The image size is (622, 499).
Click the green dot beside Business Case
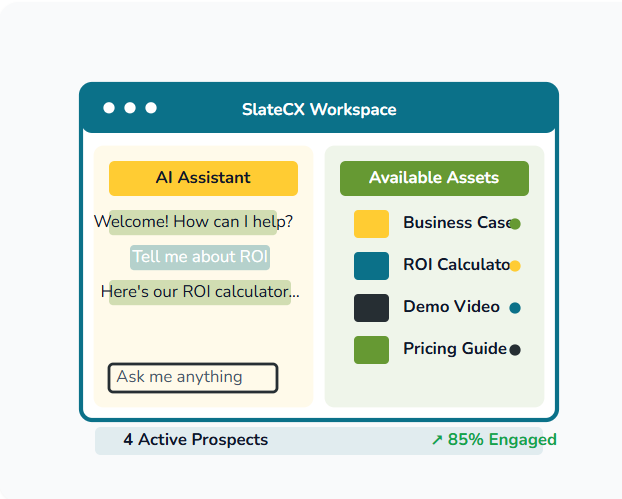point(515,224)
